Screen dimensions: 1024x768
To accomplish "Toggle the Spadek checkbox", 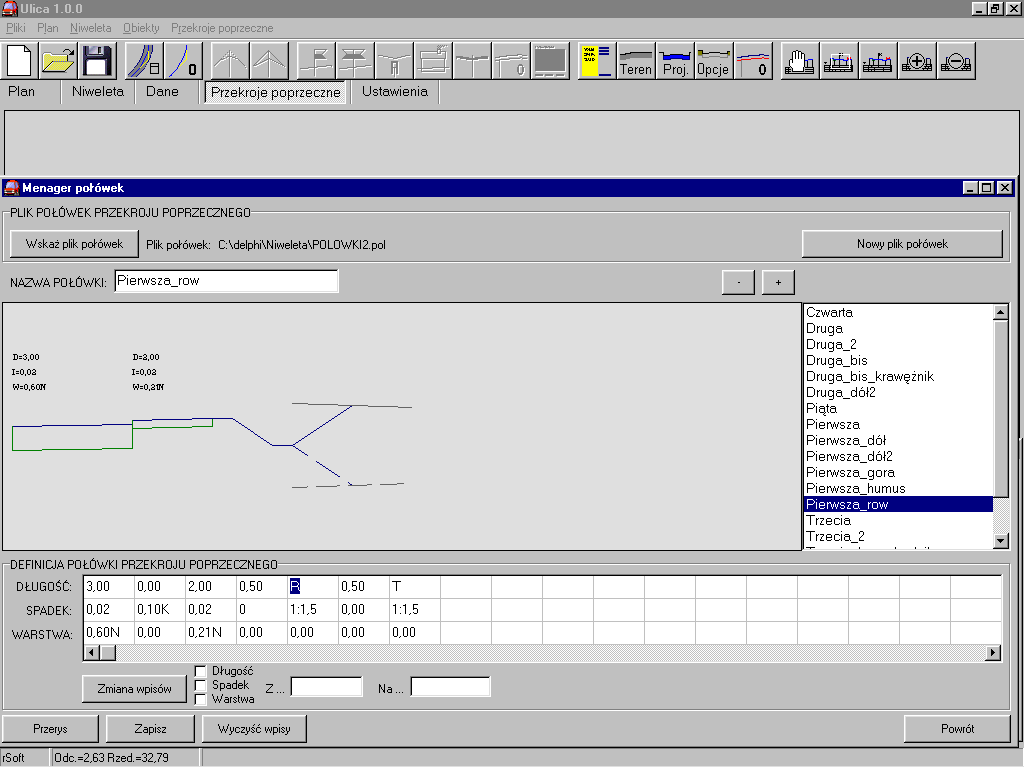I will tap(200, 685).
